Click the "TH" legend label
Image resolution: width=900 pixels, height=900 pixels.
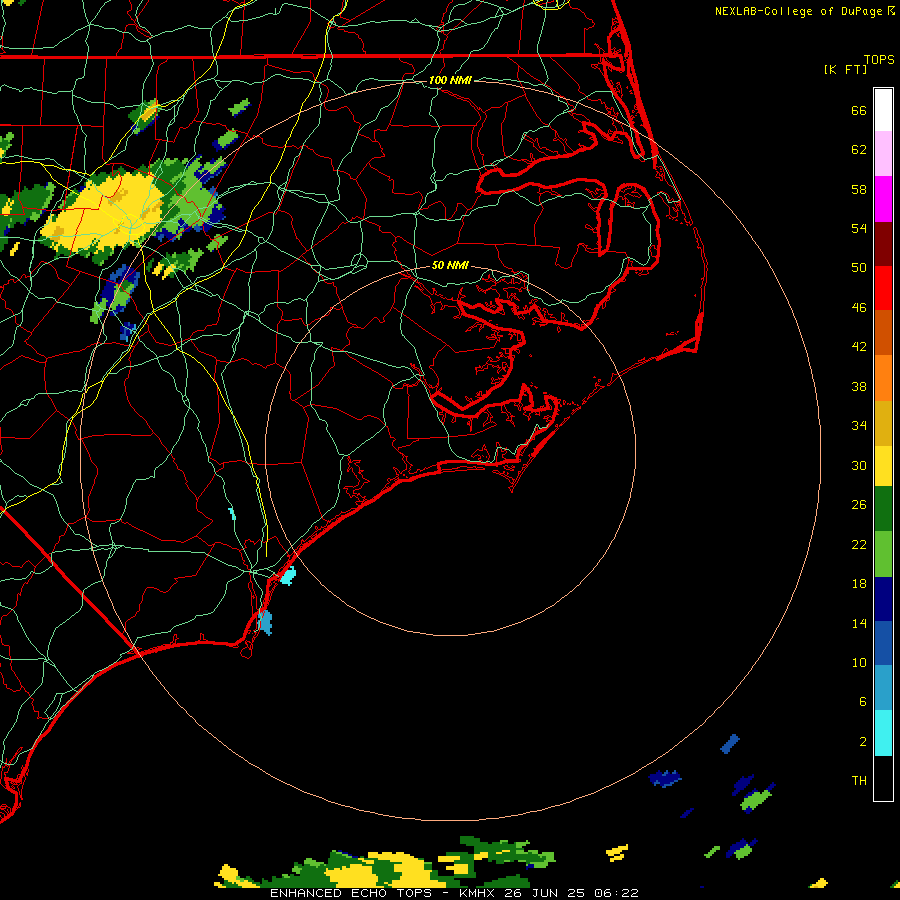859,780
